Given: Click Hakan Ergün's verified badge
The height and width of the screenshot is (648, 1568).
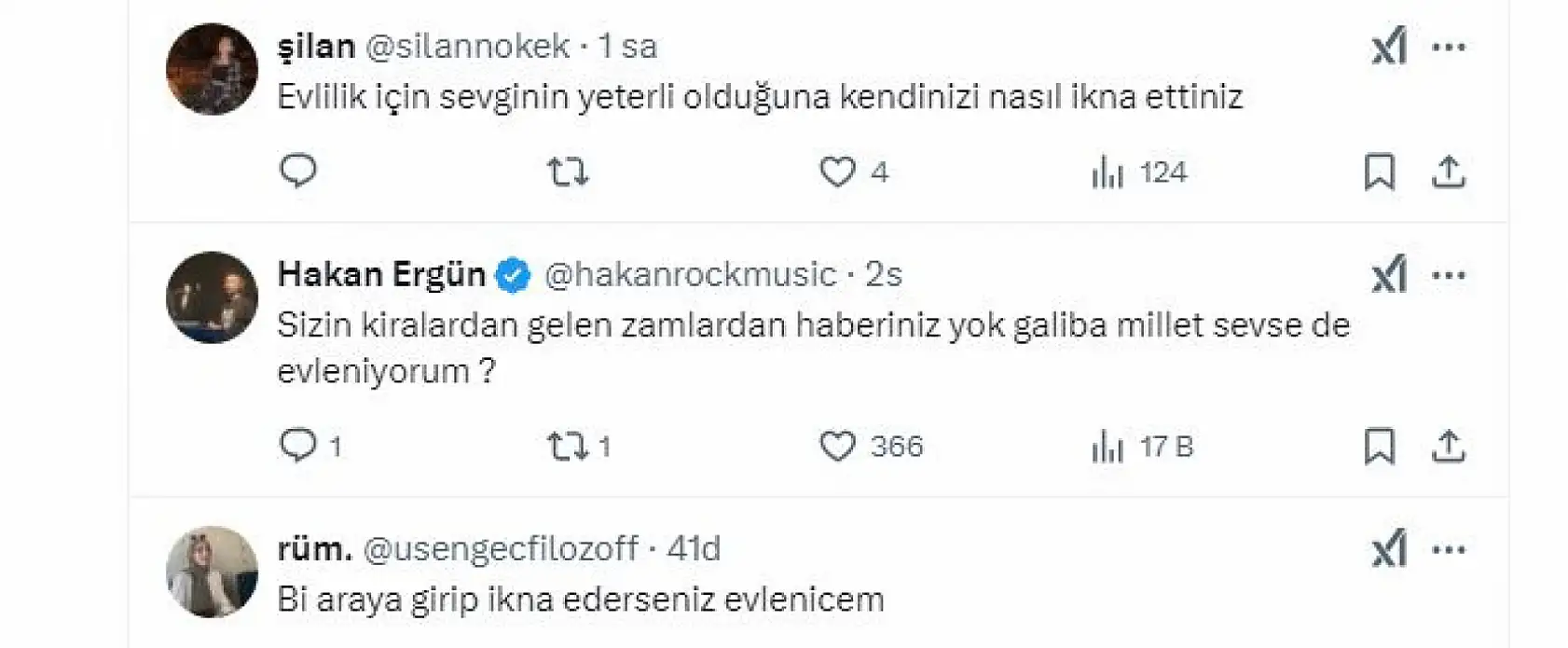Looking at the screenshot, I should (x=512, y=274).
